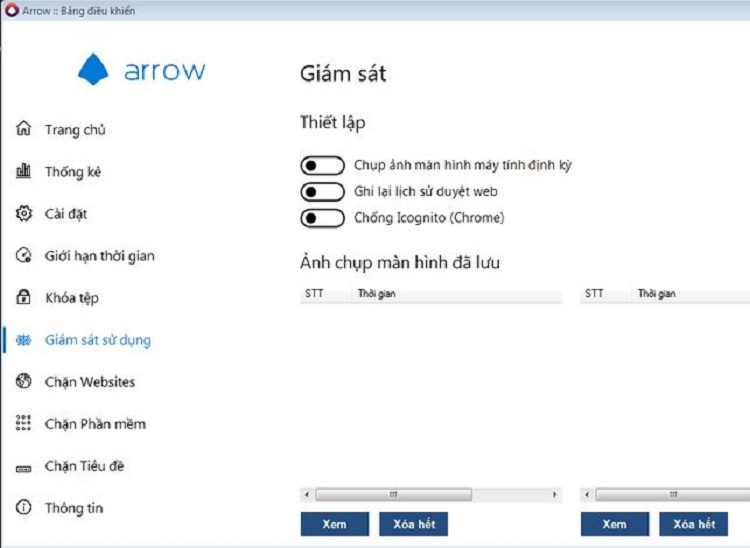This screenshot has height=548, width=750.
Task: Click the Chặn Websites globe icon
Action: 23,381
